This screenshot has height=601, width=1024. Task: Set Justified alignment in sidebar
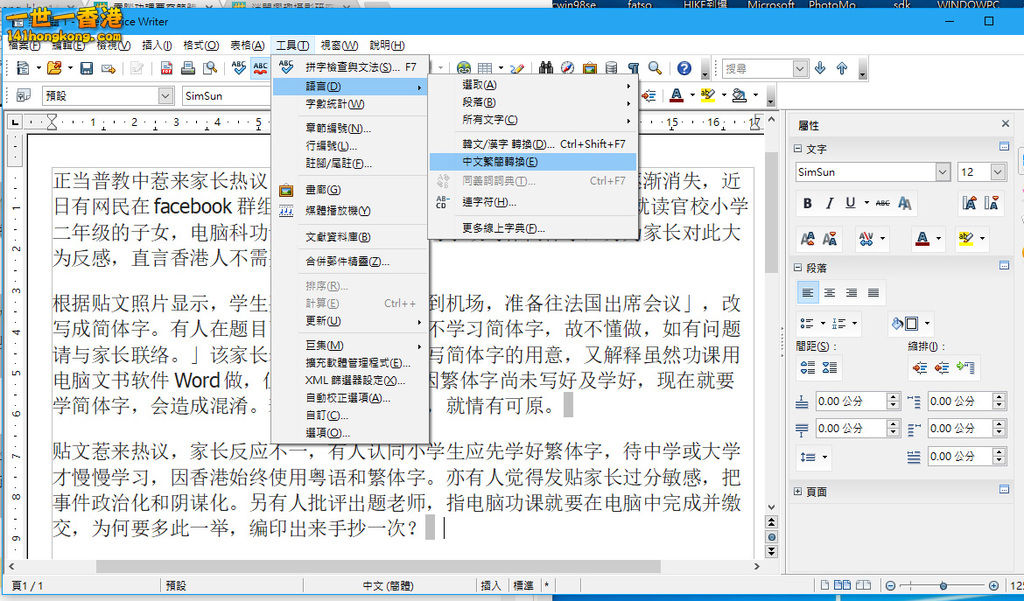tap(873, 293)
